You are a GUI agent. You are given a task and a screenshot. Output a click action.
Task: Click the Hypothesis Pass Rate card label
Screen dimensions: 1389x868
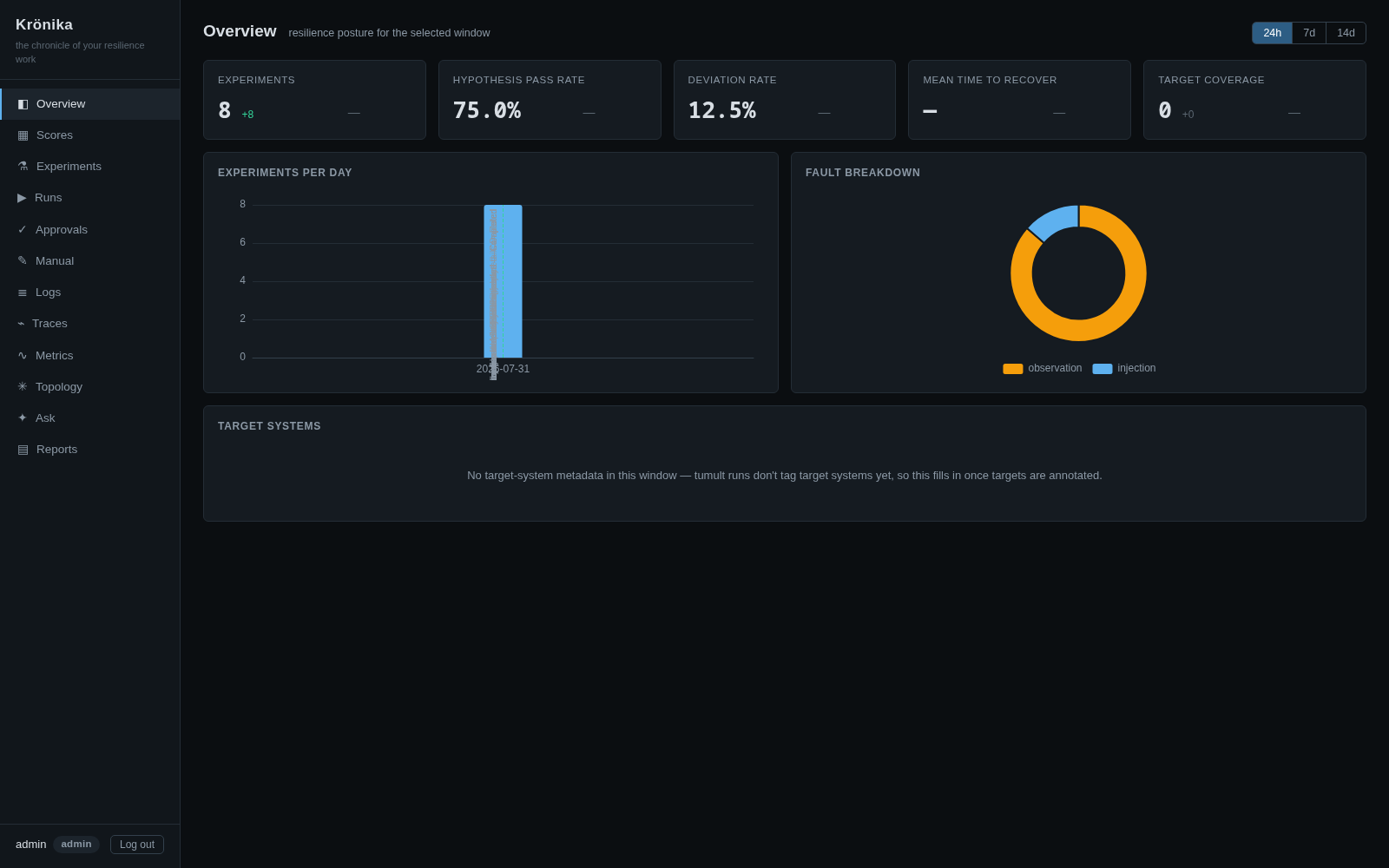(519, 80)
